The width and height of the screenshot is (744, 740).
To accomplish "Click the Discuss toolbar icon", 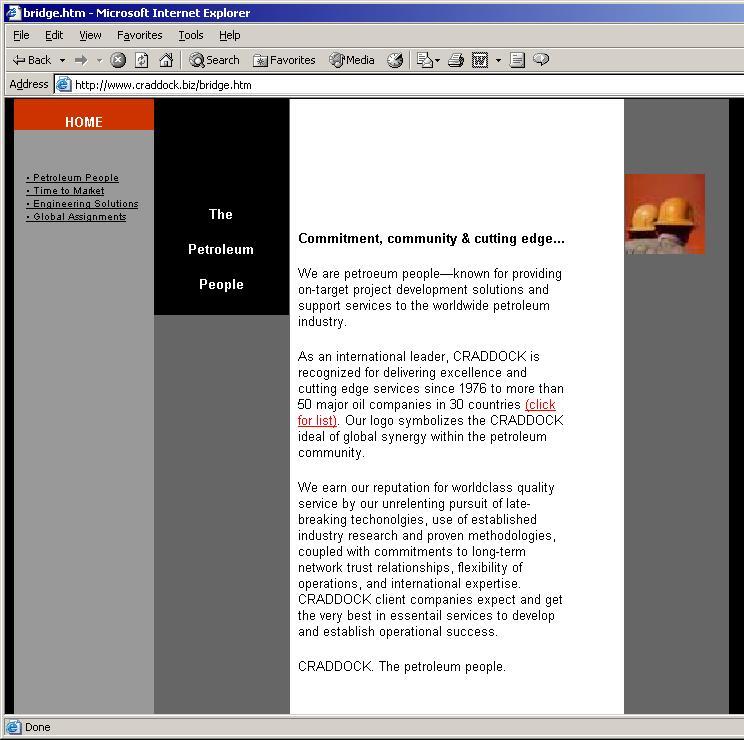I will (517, 60).
